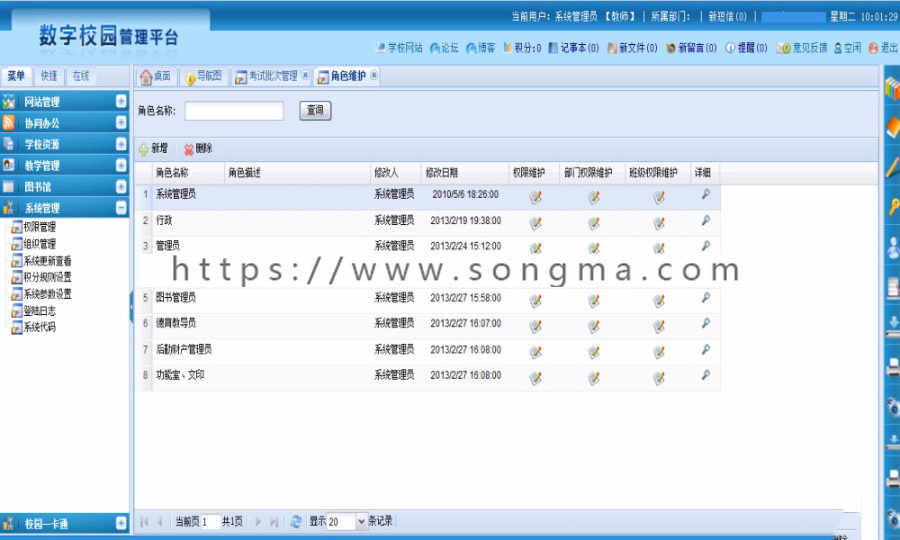The height and width of the screenshot is (540, 900).
Task: Open department permission maintenance for 系统管理员 row
Action: point(594,197)
